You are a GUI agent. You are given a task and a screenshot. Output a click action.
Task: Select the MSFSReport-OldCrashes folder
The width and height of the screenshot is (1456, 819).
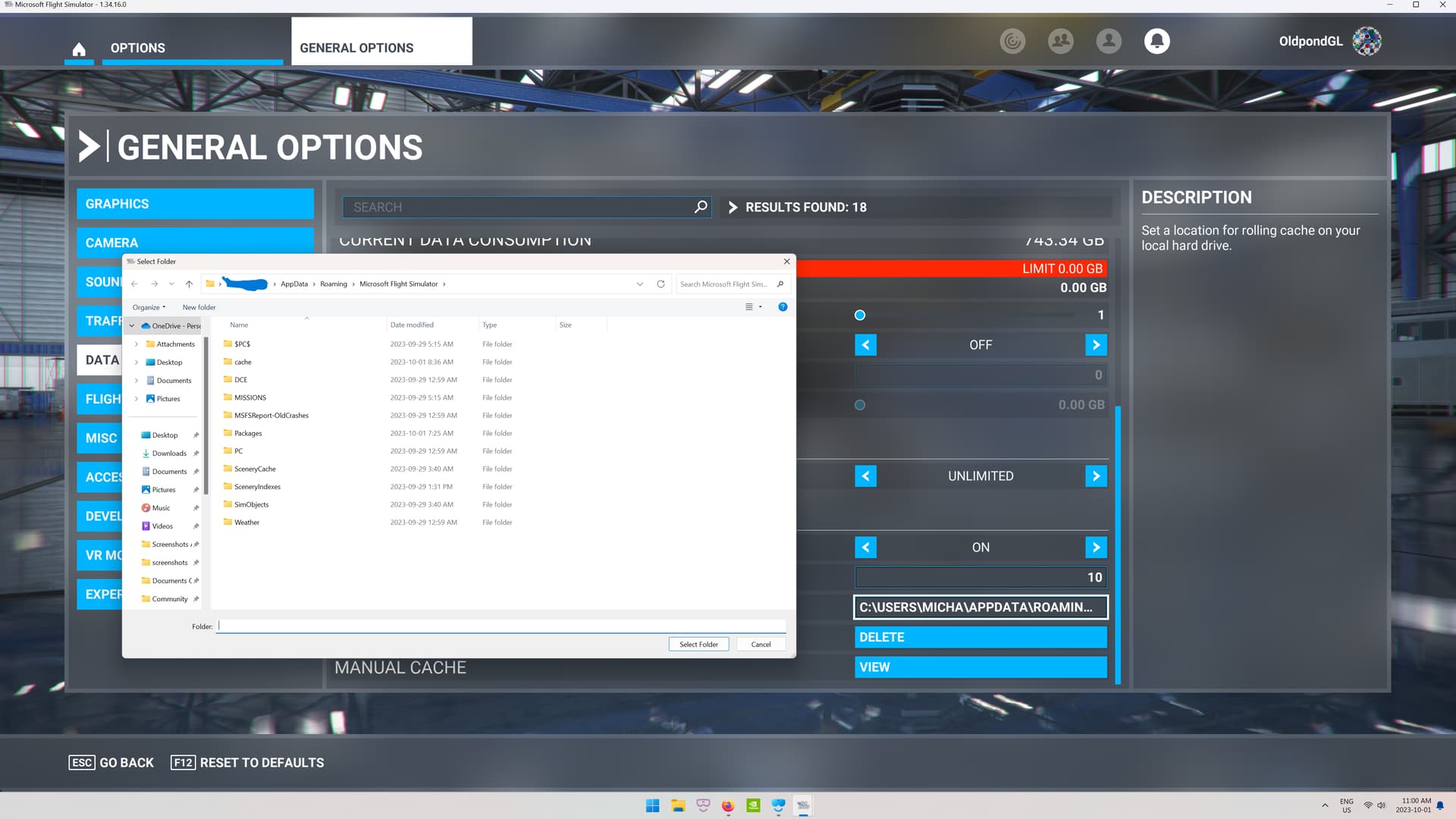click(271, 416)
